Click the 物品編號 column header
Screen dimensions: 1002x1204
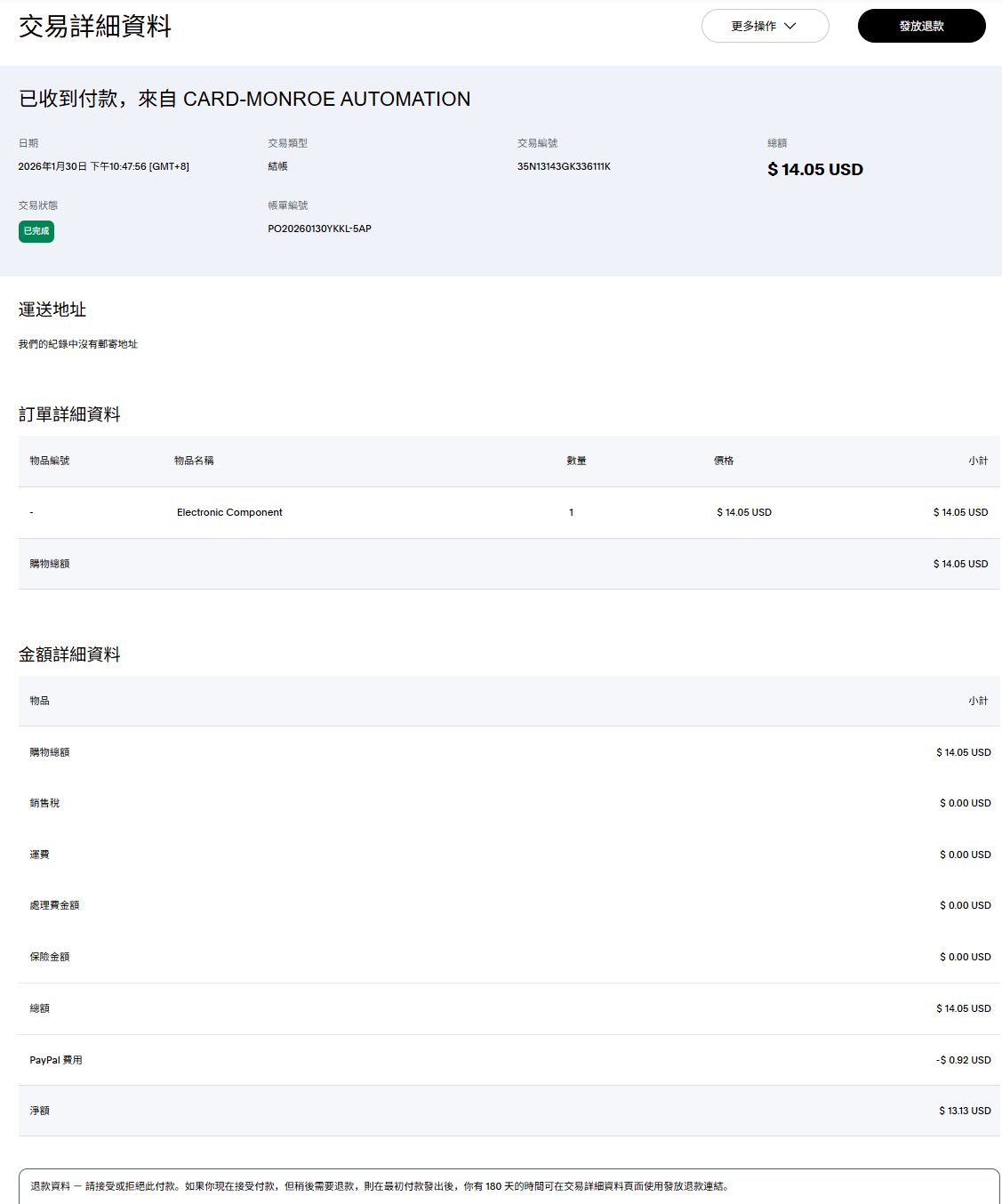coord(50,461)
